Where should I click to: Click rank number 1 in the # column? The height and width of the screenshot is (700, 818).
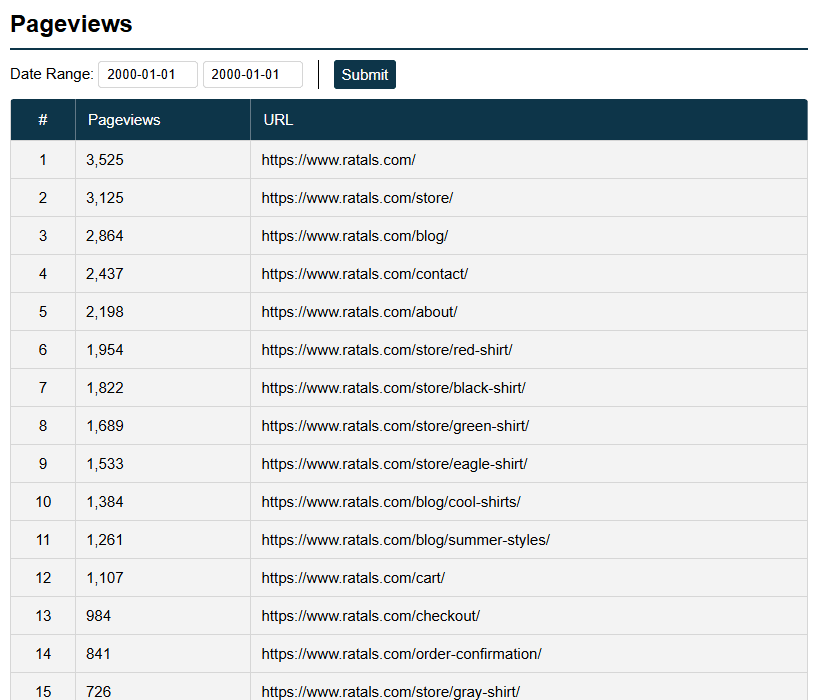tap(43, 160)
